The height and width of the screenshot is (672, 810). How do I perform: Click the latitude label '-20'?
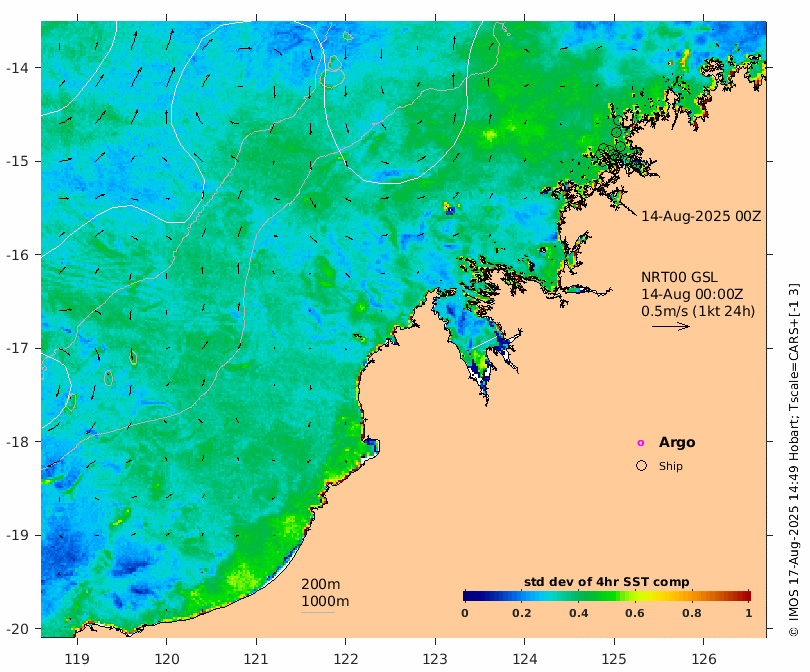17,629
